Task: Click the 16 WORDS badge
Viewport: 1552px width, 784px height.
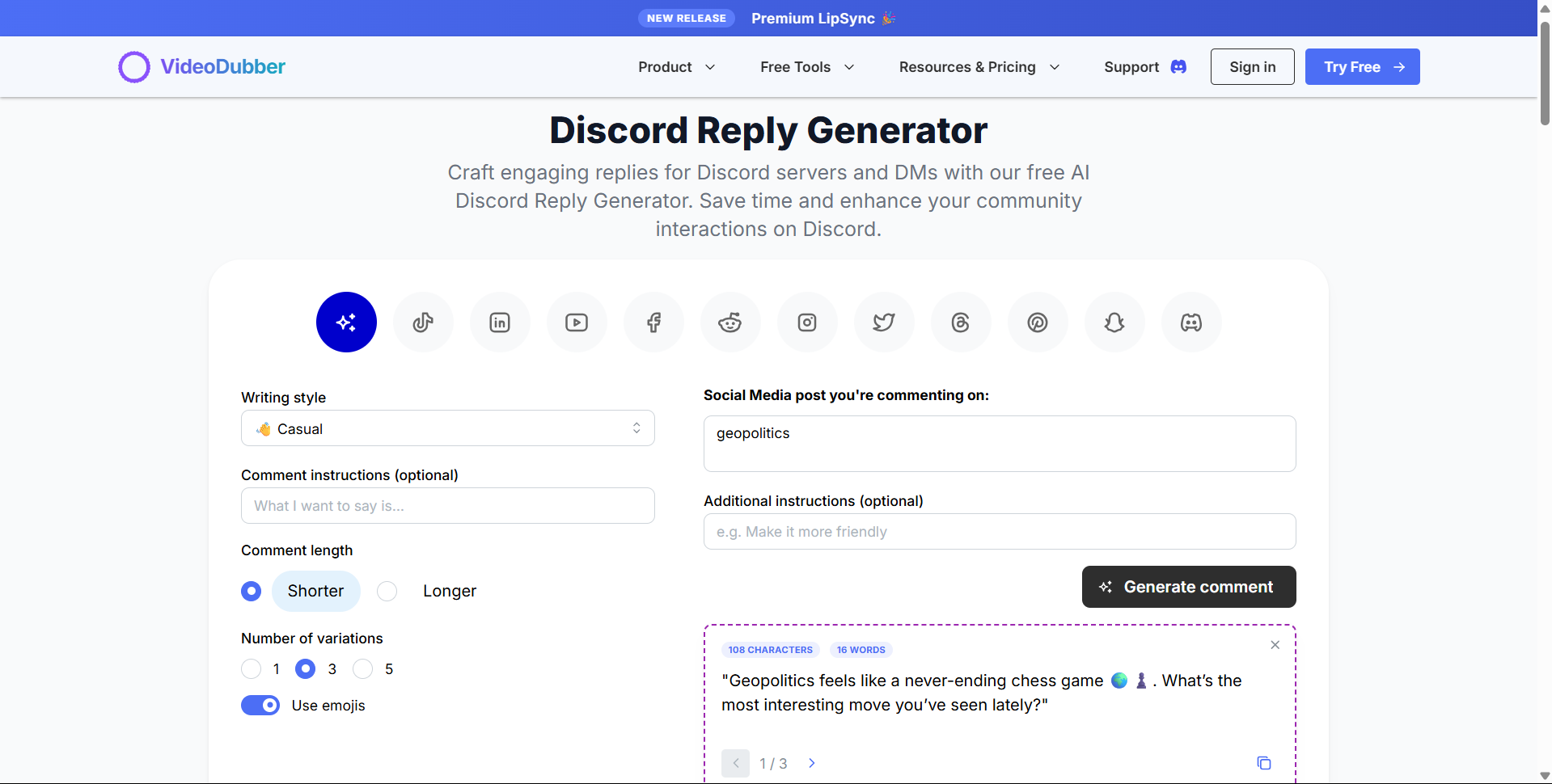Action: point(861,650)
